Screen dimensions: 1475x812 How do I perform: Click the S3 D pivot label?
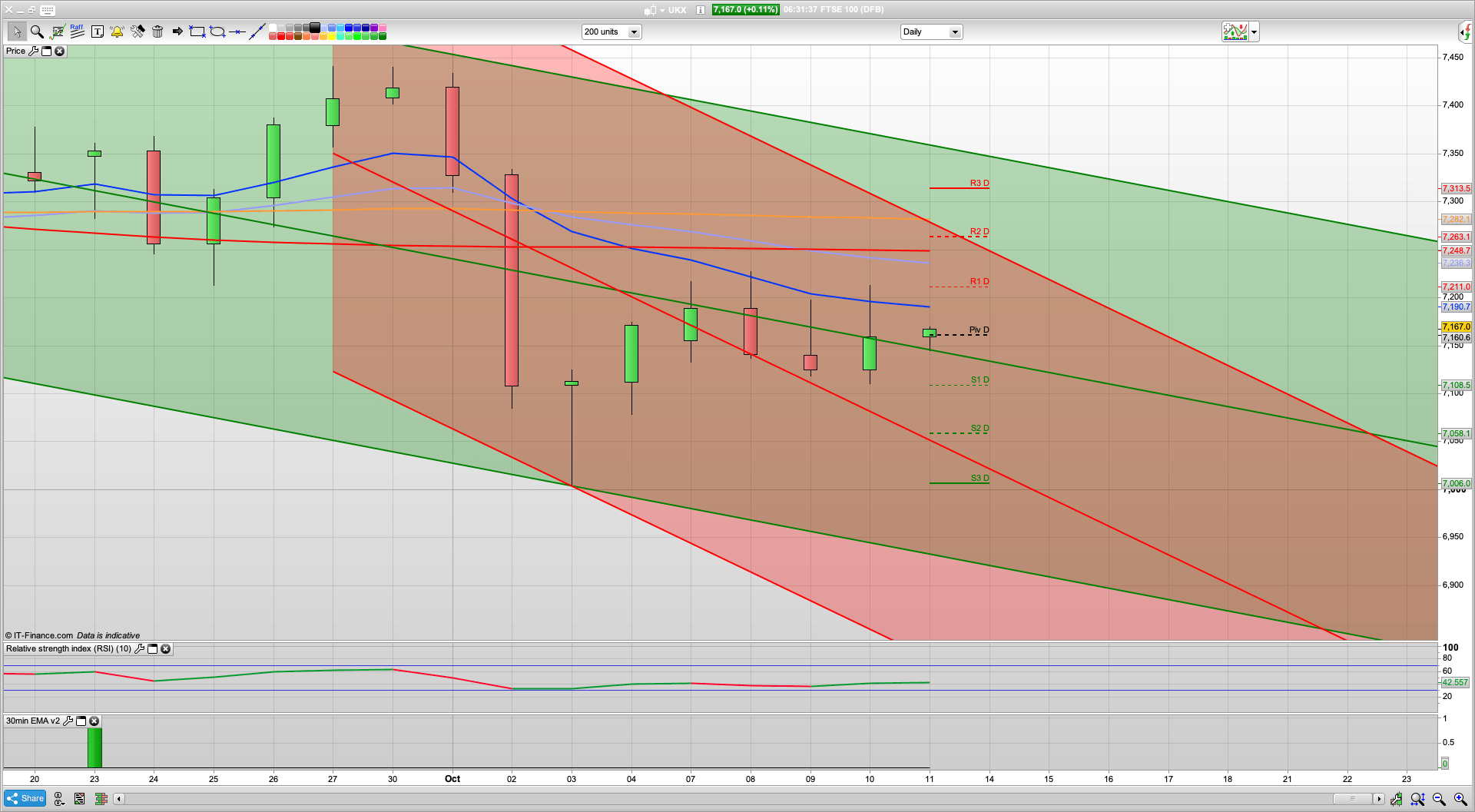(x=980, y=478)
